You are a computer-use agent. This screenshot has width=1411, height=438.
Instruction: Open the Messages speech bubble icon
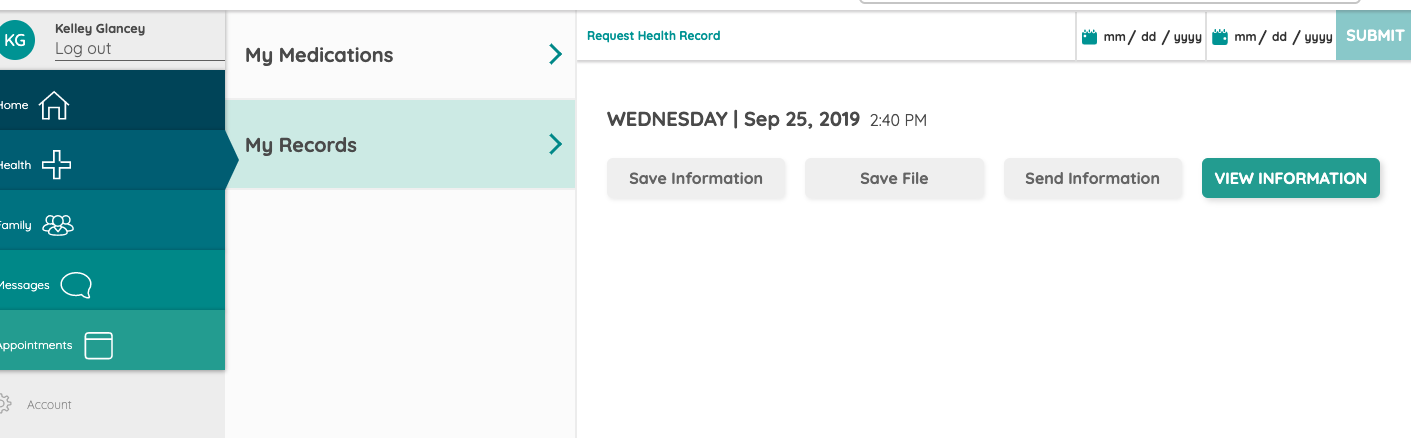point(76,286)
